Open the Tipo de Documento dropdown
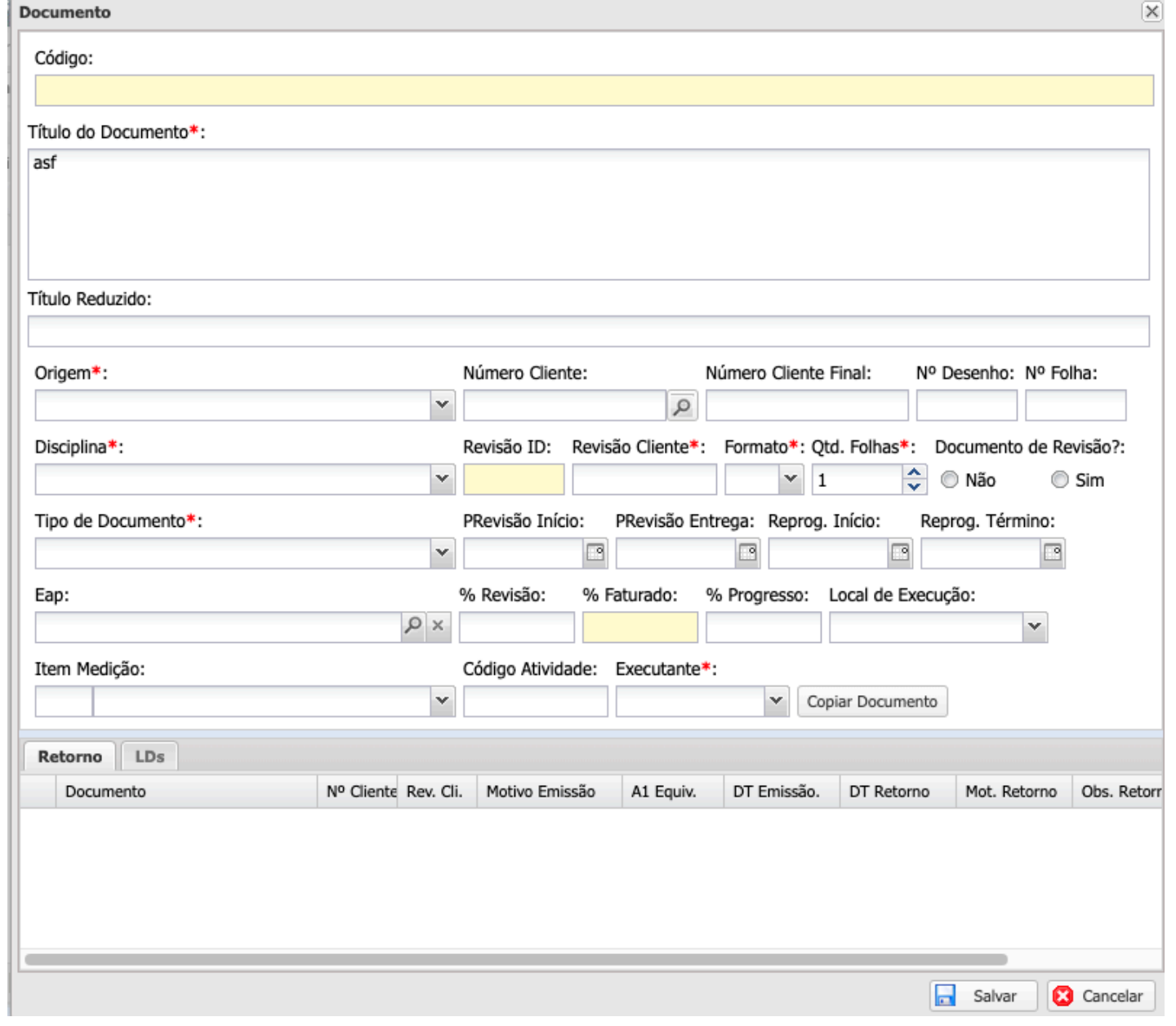Viewport: 1176px width, 1026px height. tap(442, 553)
